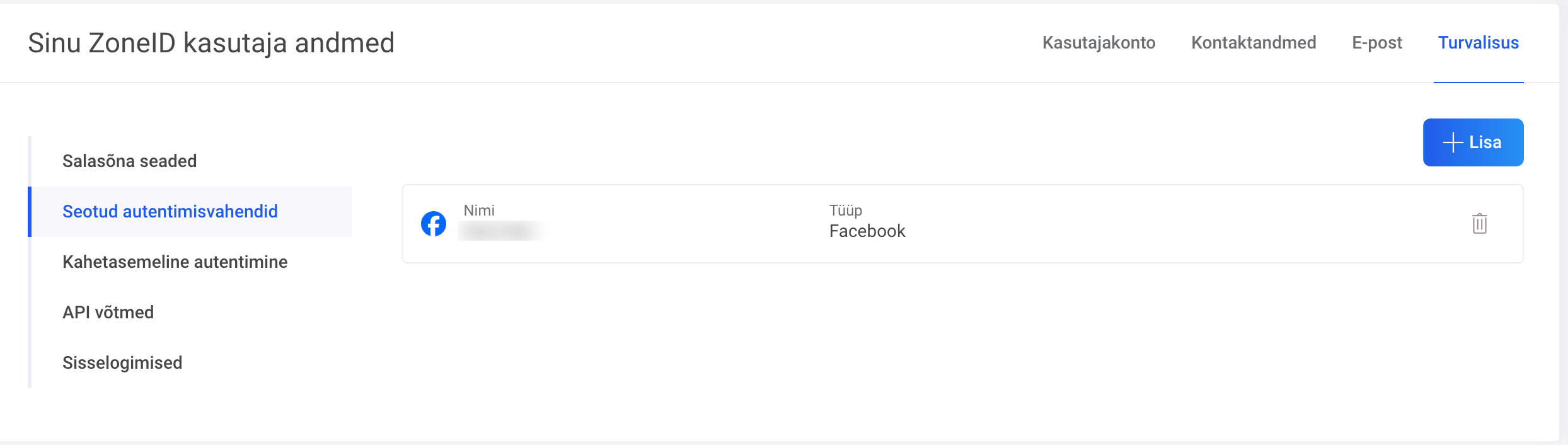Screen dimensions: 1568x445
Task: View Sisselogimised in the sidebar
Action: click(122, 363)
